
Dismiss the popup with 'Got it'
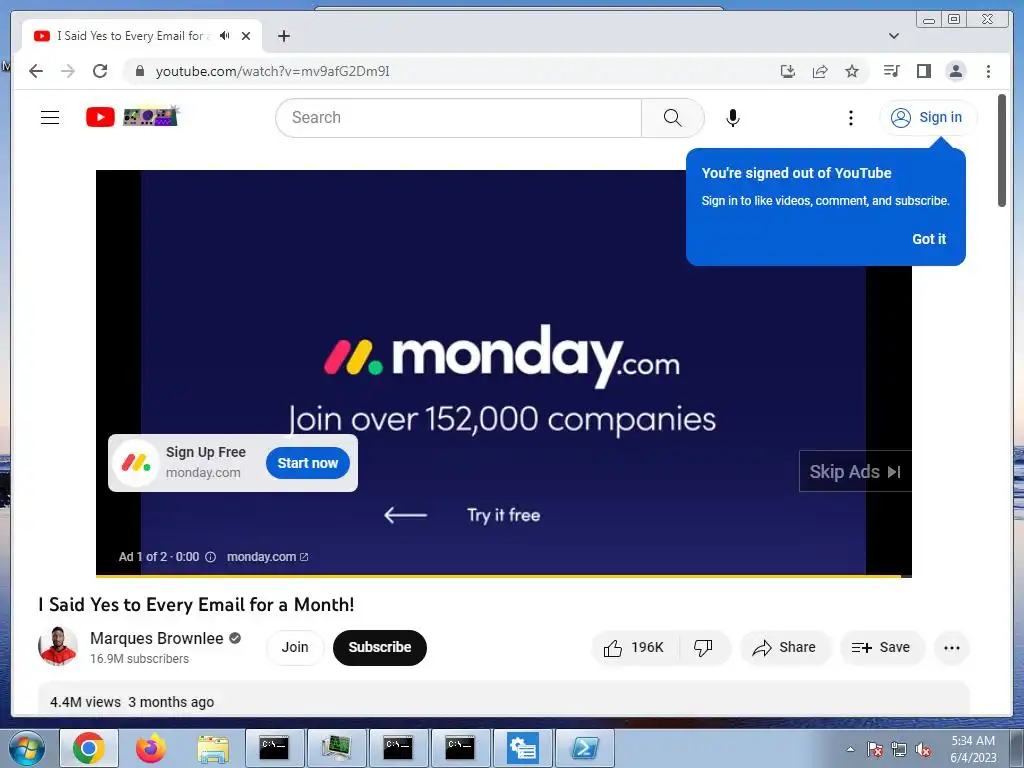click(929, 239)
